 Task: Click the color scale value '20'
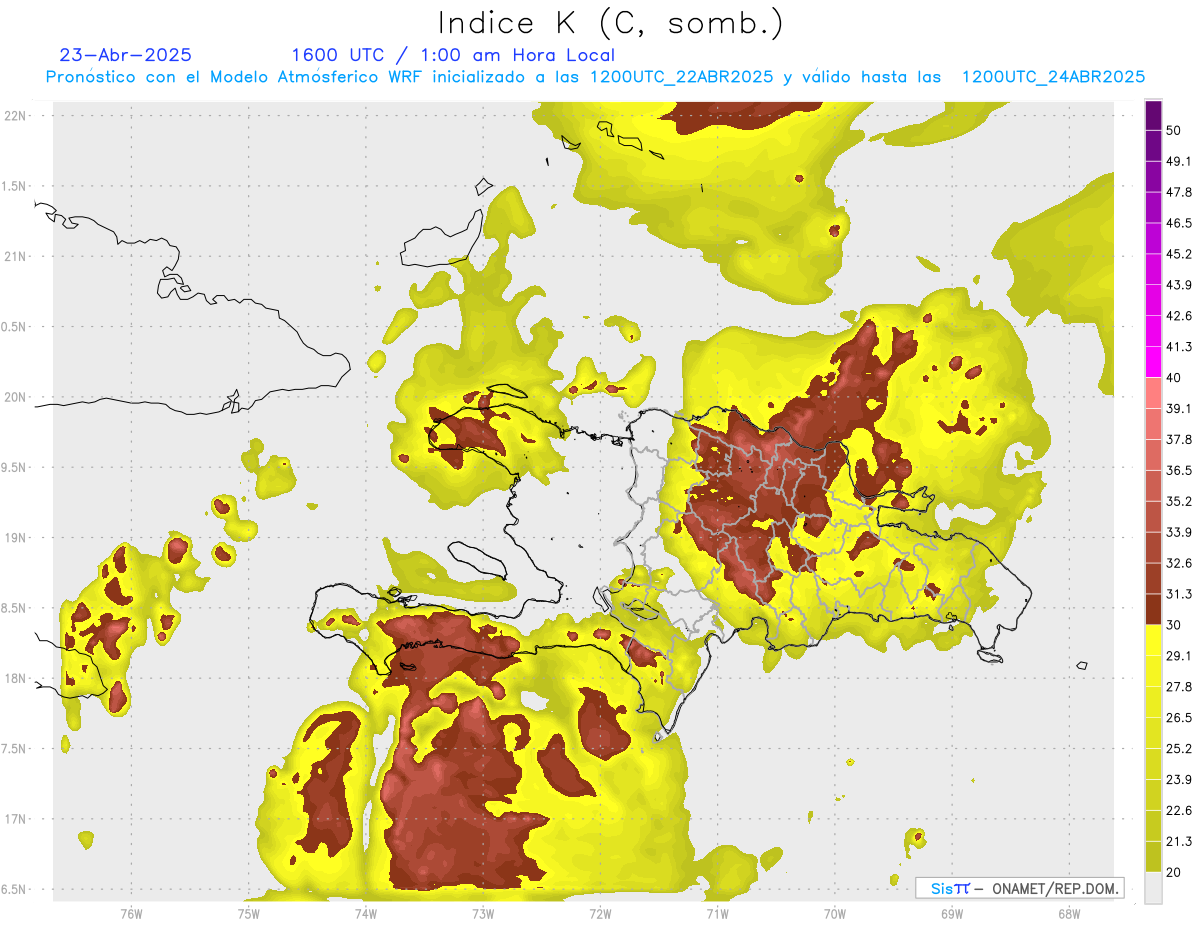click(1174, 873)
